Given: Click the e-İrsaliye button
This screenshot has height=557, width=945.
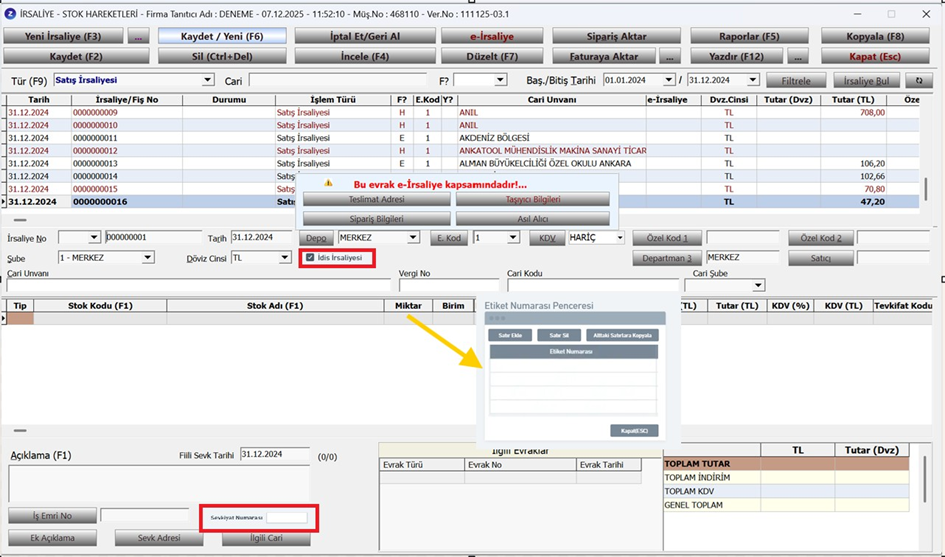Looking at the screenshot, I should [492, 36].
